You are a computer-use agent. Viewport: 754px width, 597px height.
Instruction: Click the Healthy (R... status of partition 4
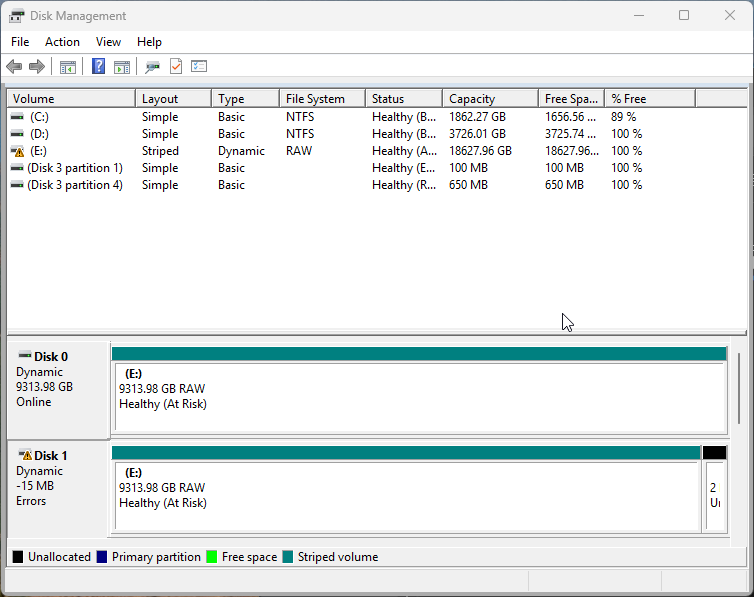coord(404,185)
